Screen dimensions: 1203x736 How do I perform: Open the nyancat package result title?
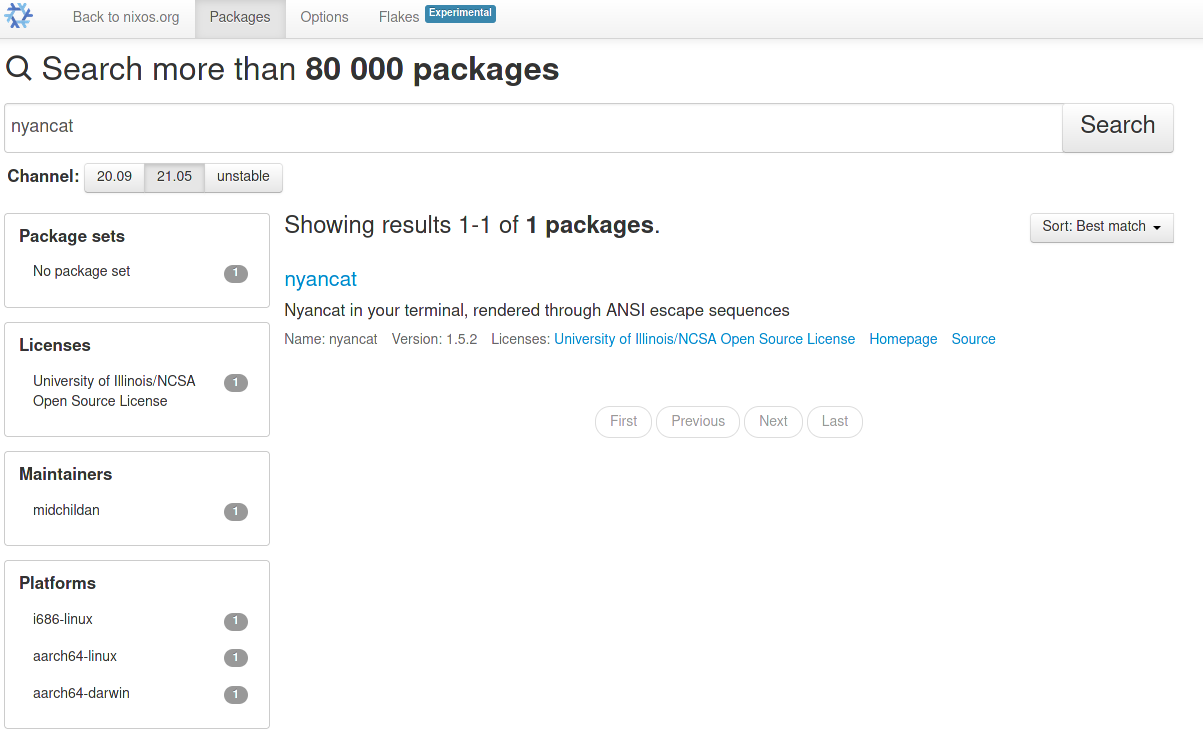tap(320, 279)
